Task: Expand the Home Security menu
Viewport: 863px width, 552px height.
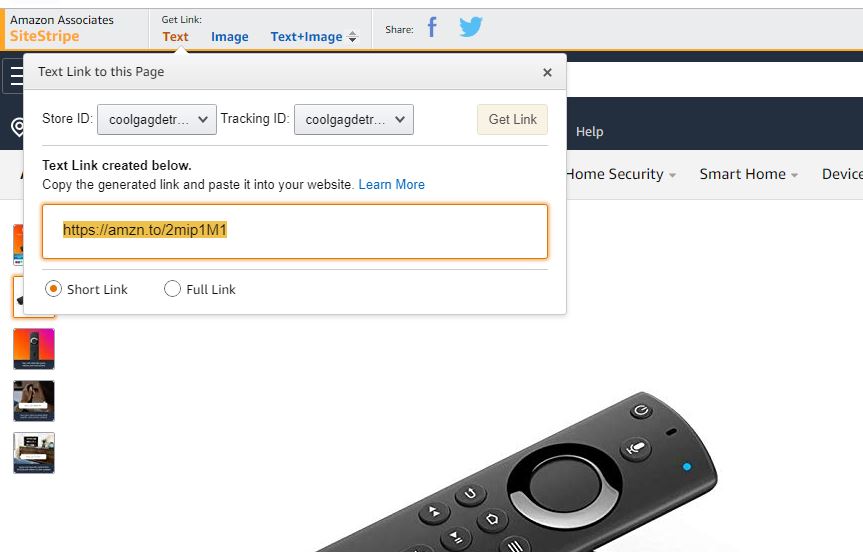Action: pos(620,174)
